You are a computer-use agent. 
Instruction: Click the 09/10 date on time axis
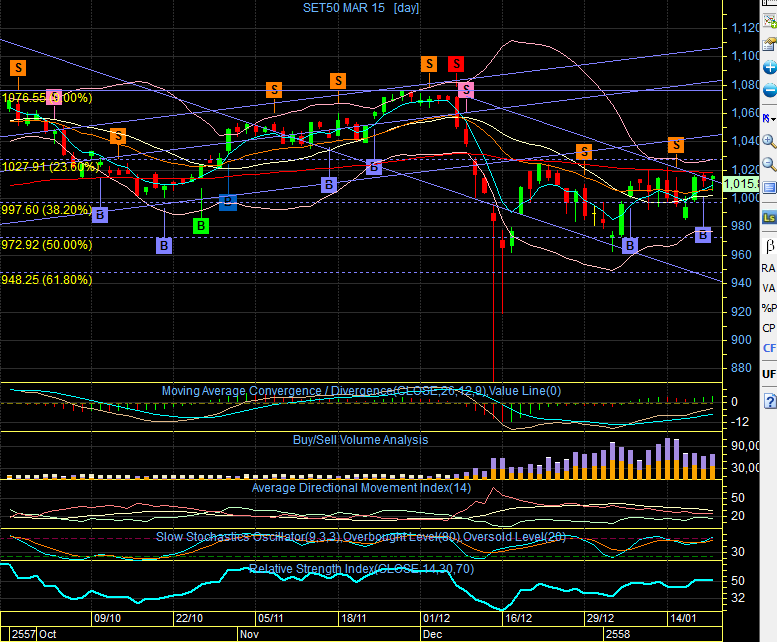coord(108,618)
